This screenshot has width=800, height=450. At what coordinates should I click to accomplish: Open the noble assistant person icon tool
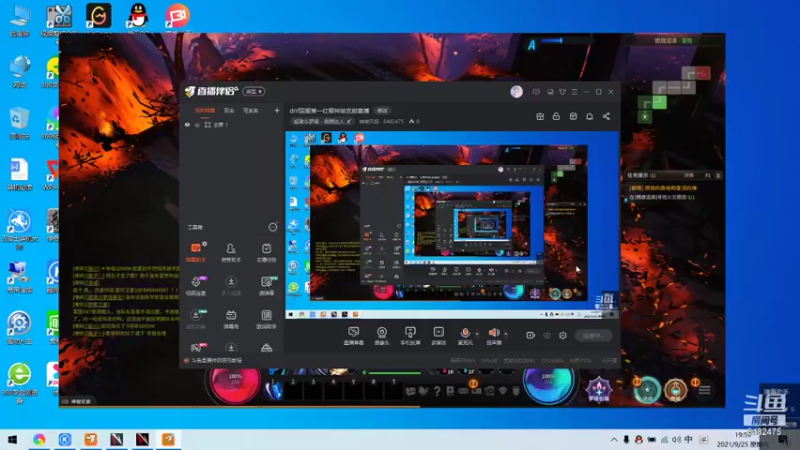[231, 252]
